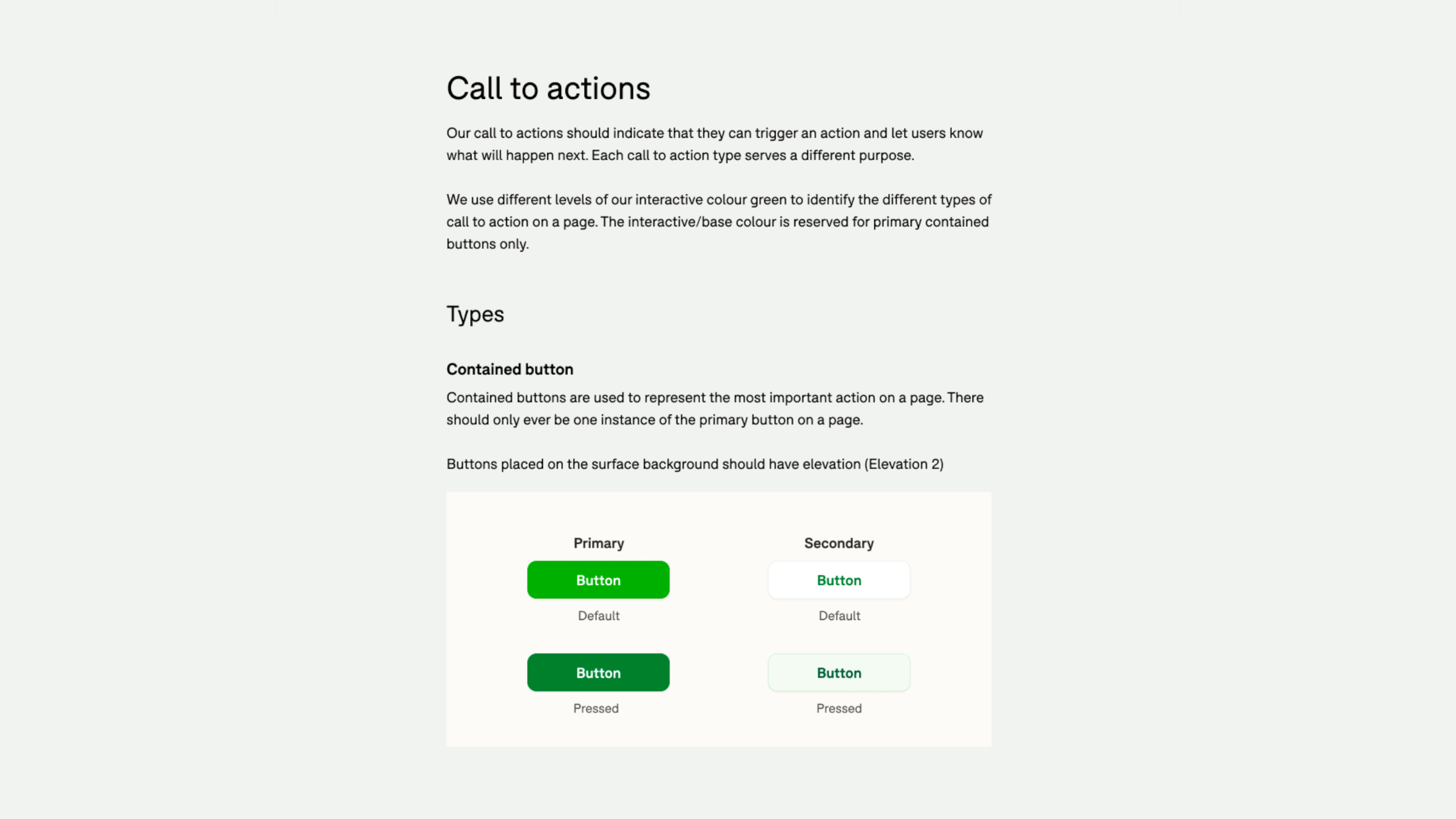Click the bright green Primary default Button
1456x819 pixels.
pos(598,580)
